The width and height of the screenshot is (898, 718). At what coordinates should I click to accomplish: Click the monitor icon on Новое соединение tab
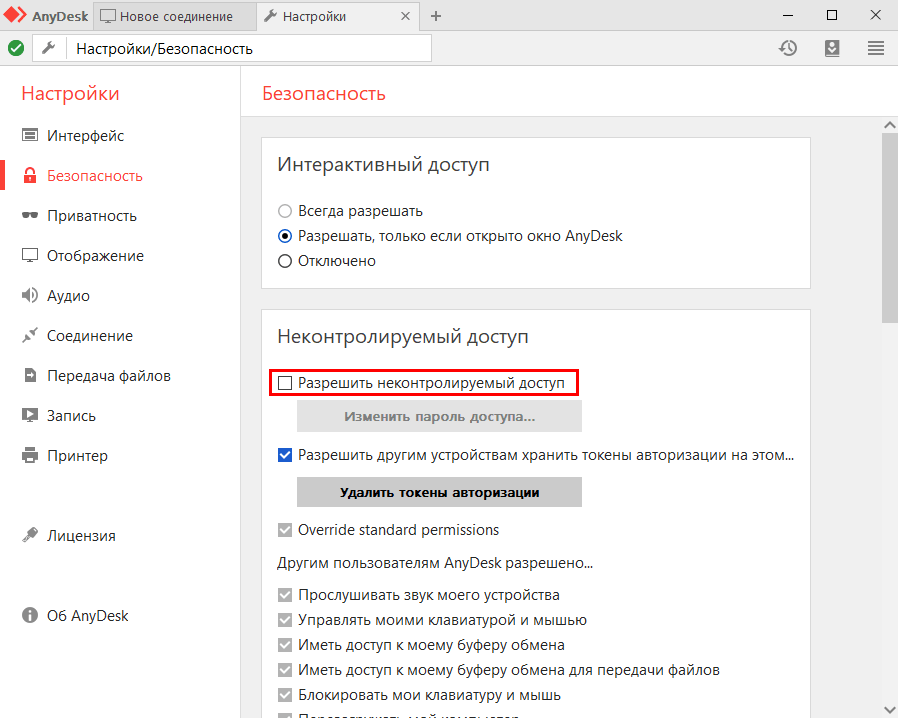pyautogui.click(x=108, y=16)
